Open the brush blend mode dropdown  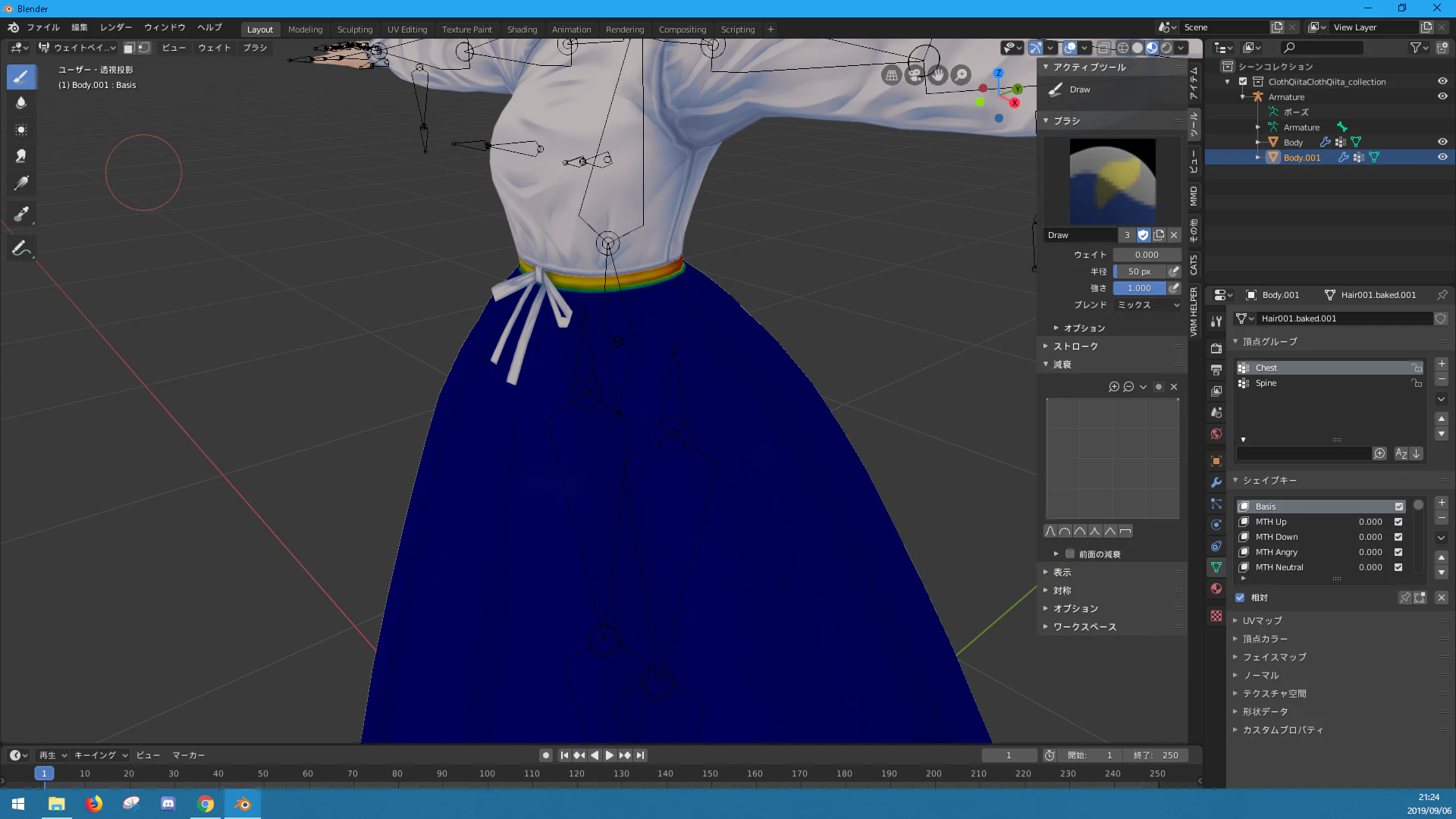tap(1147, 305)
